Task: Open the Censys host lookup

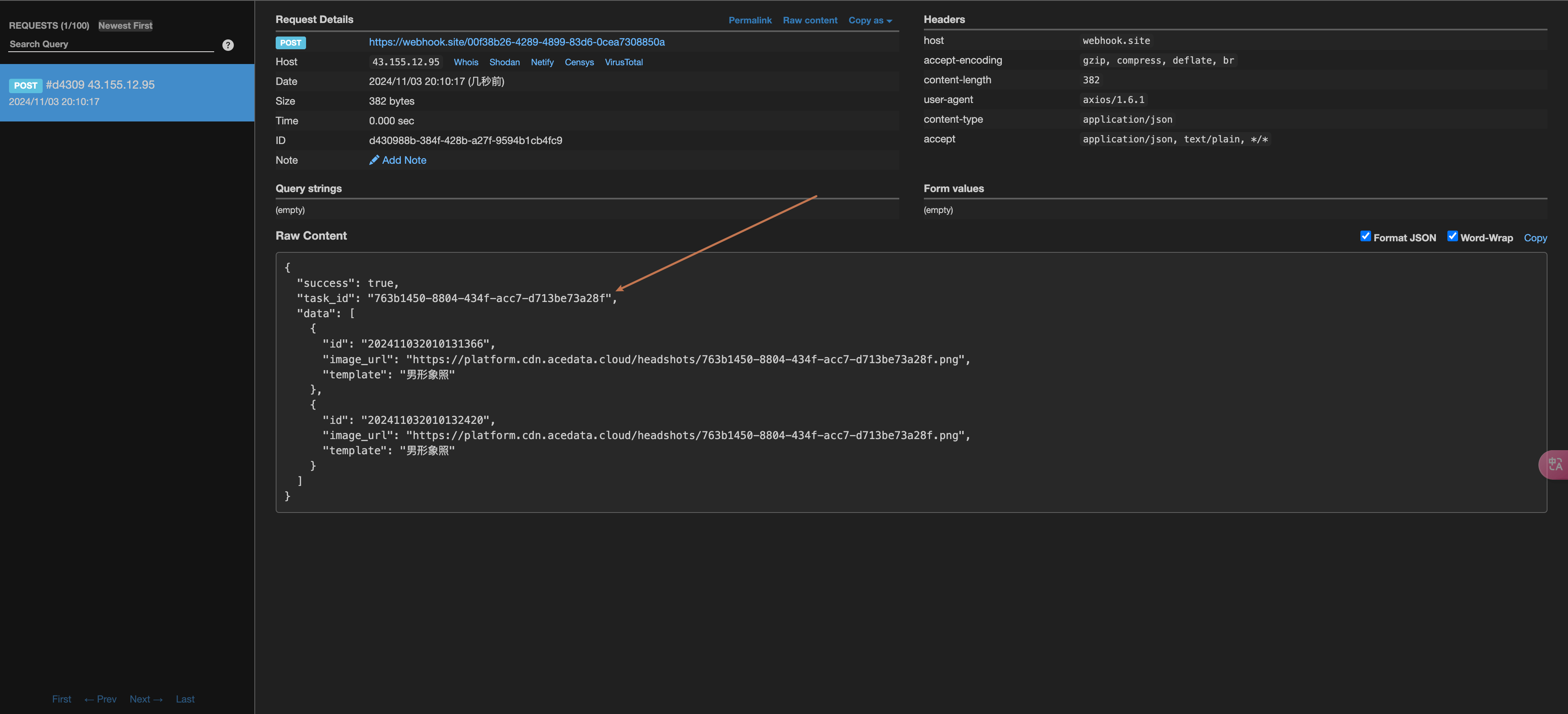Action: 579,62
